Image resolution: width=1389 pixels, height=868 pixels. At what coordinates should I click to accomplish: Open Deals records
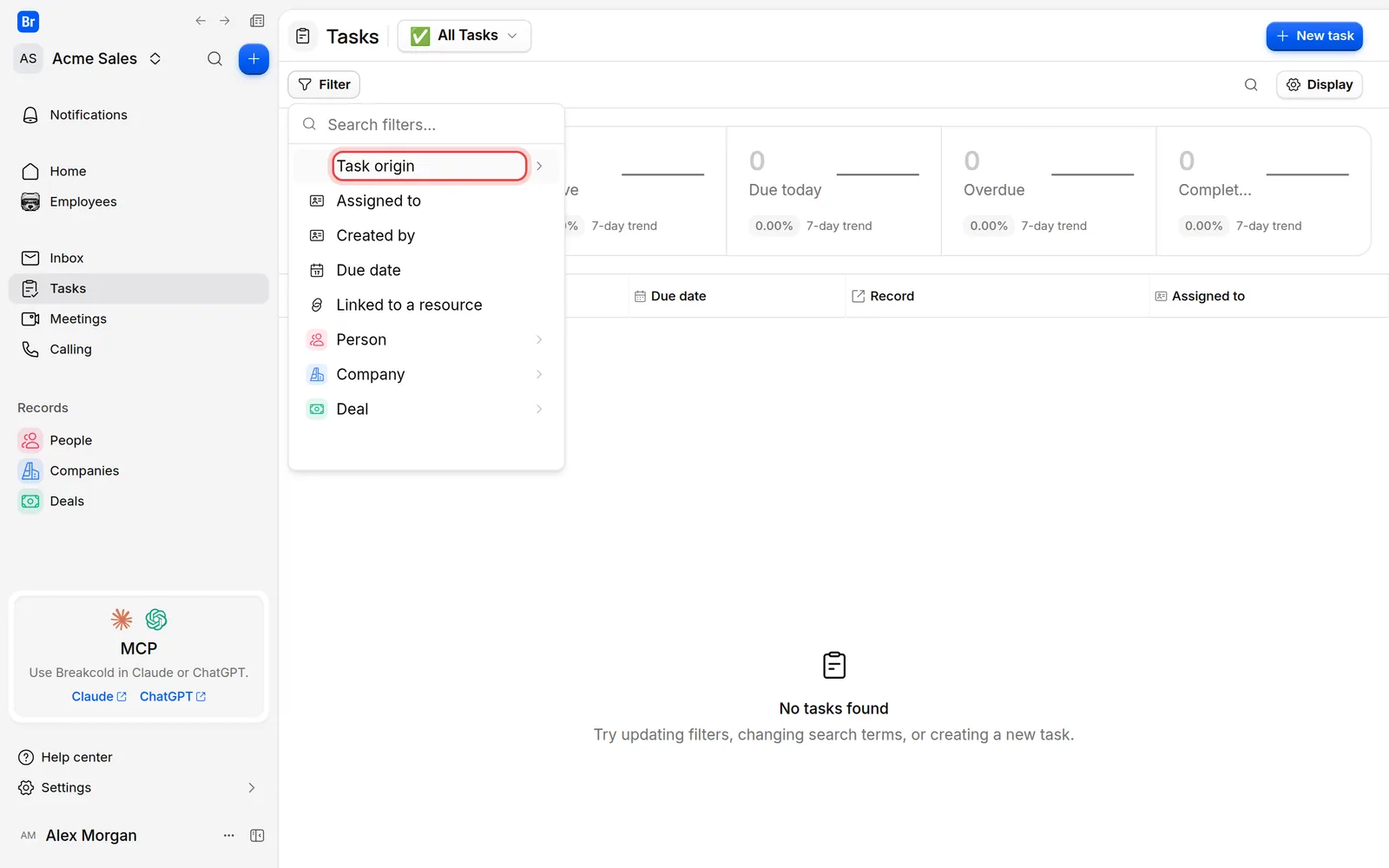(139, 501)
